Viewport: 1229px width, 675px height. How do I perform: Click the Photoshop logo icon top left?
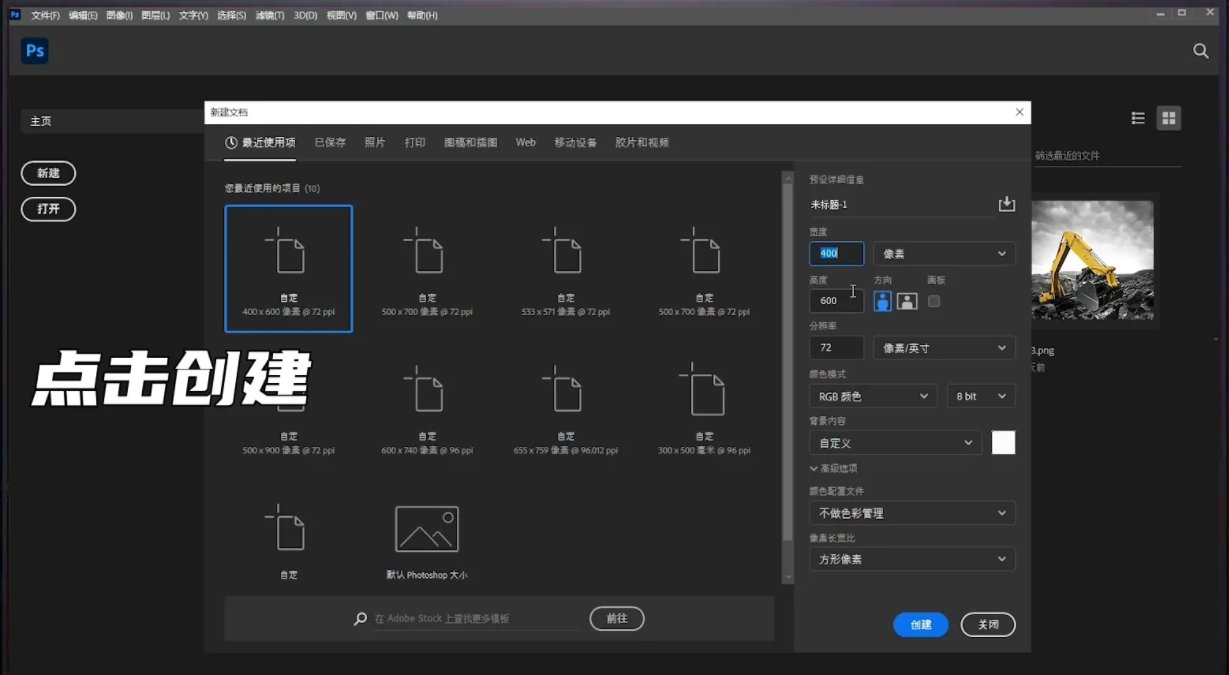(34, 50)
